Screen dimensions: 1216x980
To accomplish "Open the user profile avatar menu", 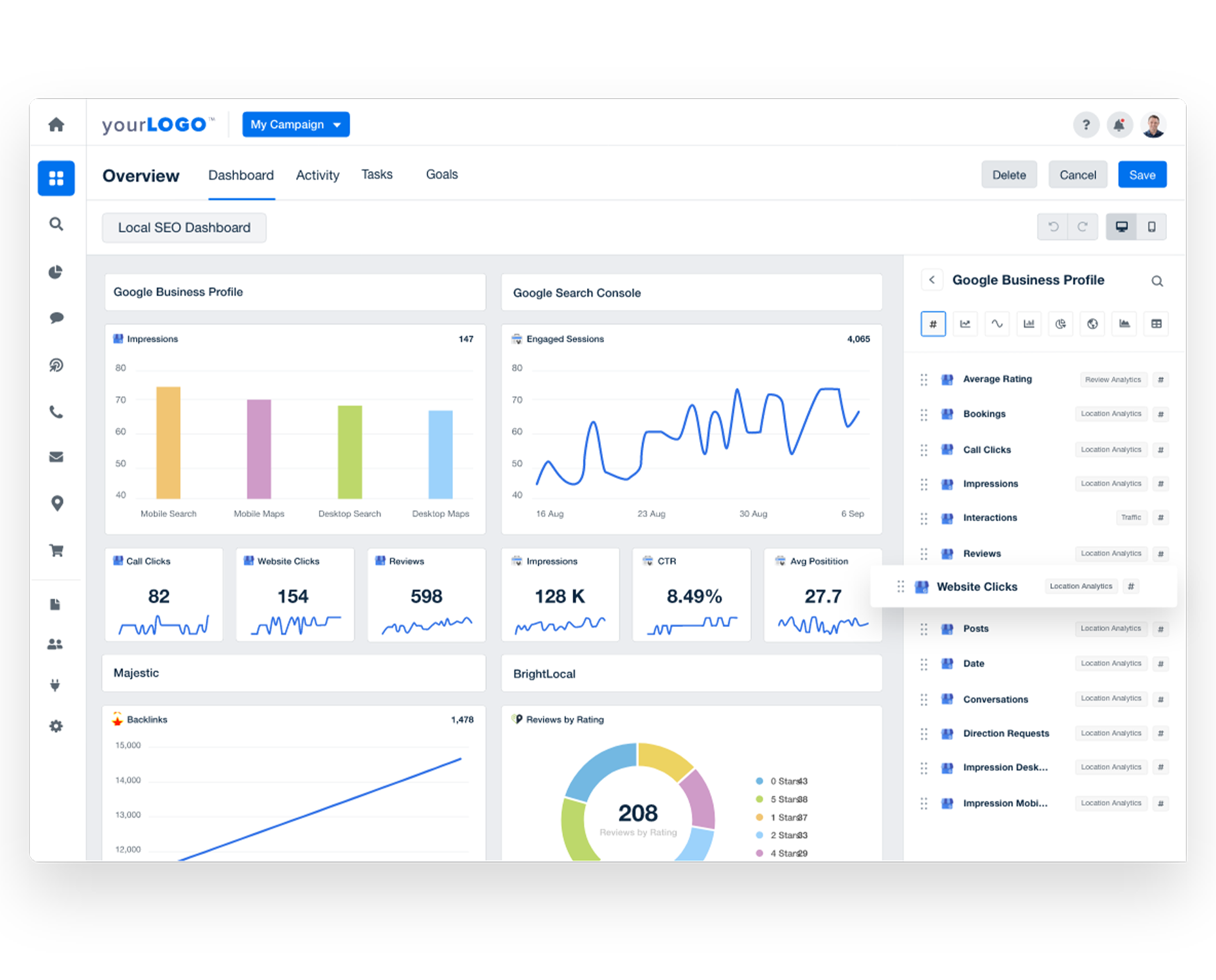I will tap(1153, 124).
